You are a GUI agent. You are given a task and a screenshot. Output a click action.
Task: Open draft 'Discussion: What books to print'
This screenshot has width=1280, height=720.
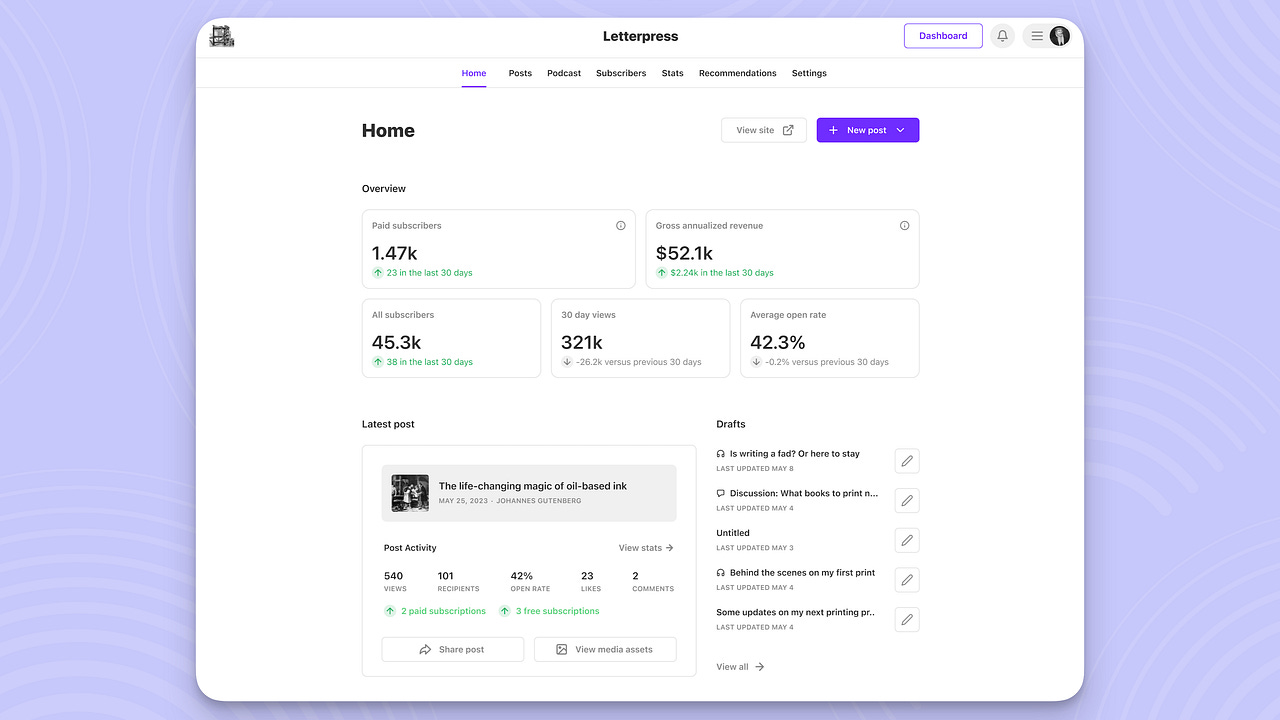(804, 493)
